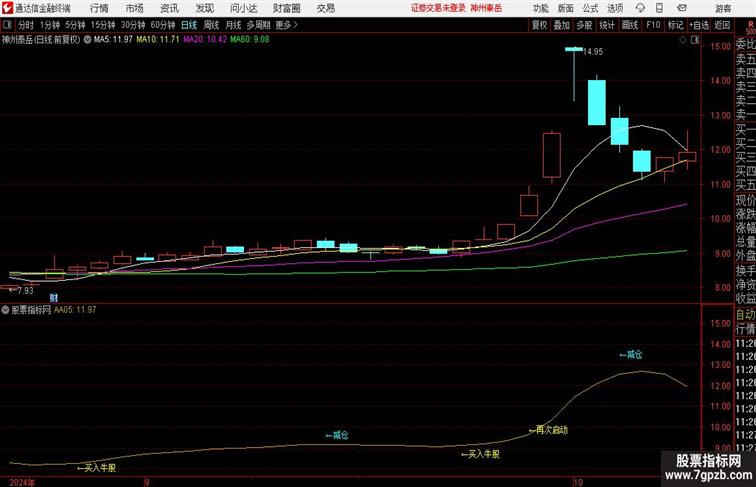
Task: Click the AA05: 11.97 indicator value
Action: tap(75, 310)
